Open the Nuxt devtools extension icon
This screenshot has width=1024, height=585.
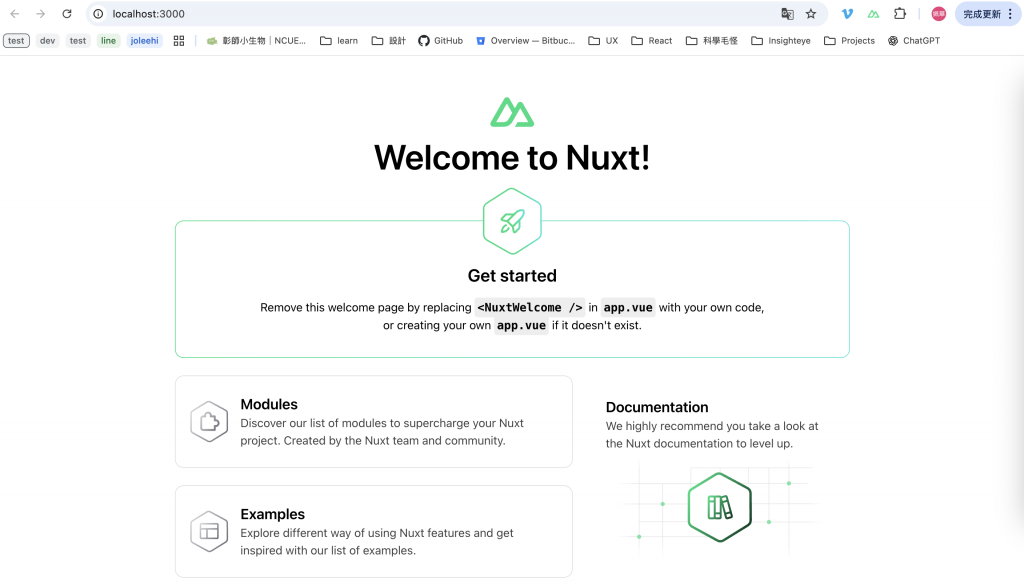873,14
